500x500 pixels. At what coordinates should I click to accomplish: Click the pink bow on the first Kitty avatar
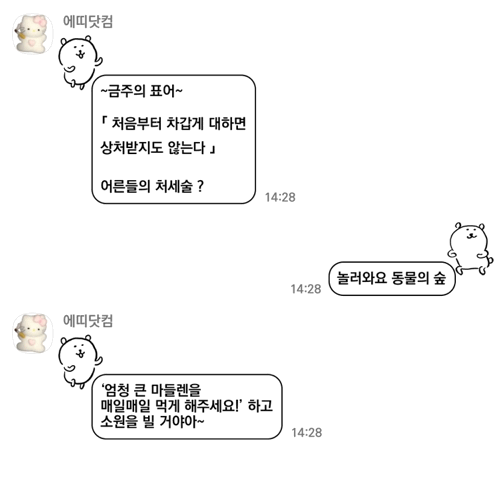click(x=41, y=21)
